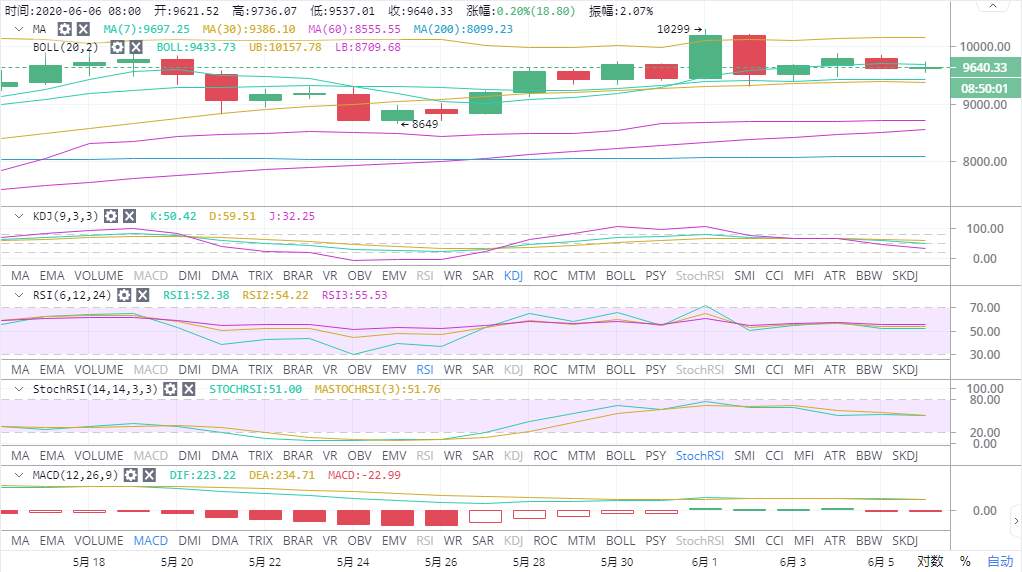The width and height of the screenshot is (1022, 572).
Task: Close the KDJ(9,3,3) panel with its X icon
Action: pos(130,216)
